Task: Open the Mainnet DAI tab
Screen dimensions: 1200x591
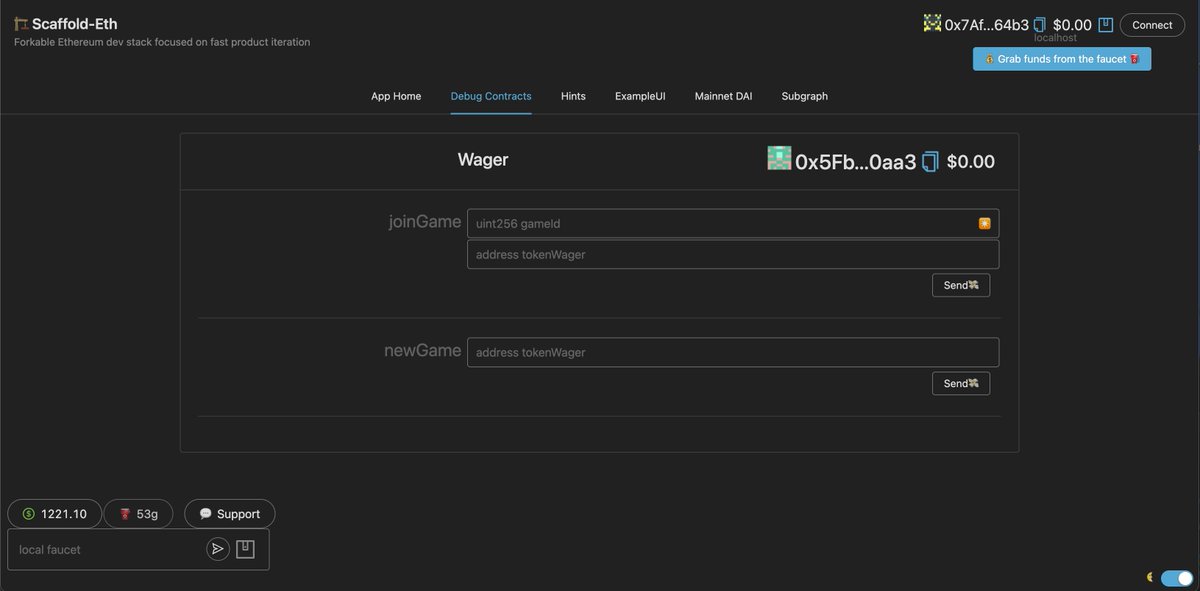Action: (x=723, y=95)
